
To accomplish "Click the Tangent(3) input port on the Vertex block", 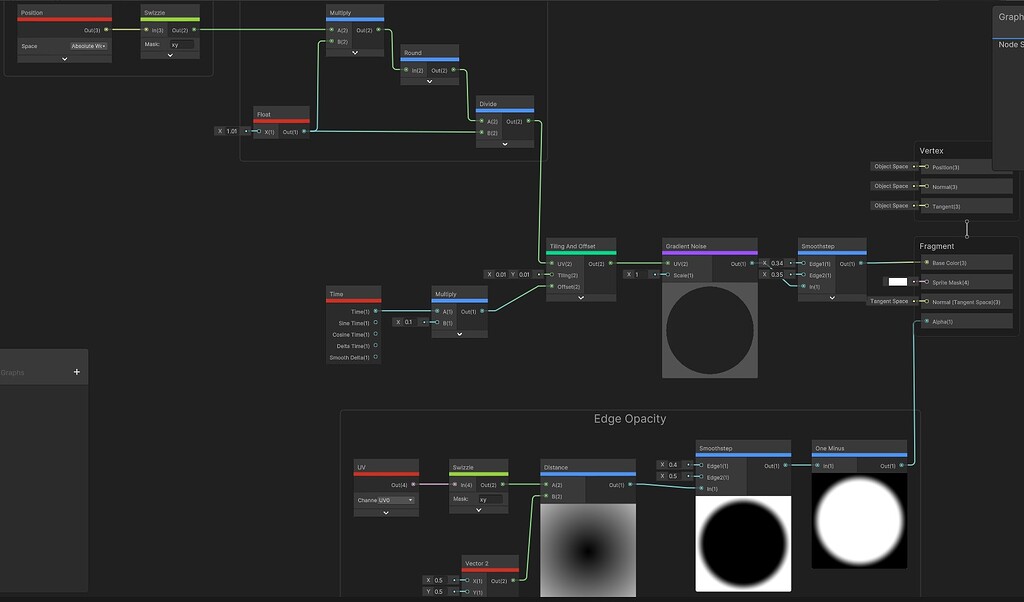I will (927, 205).
